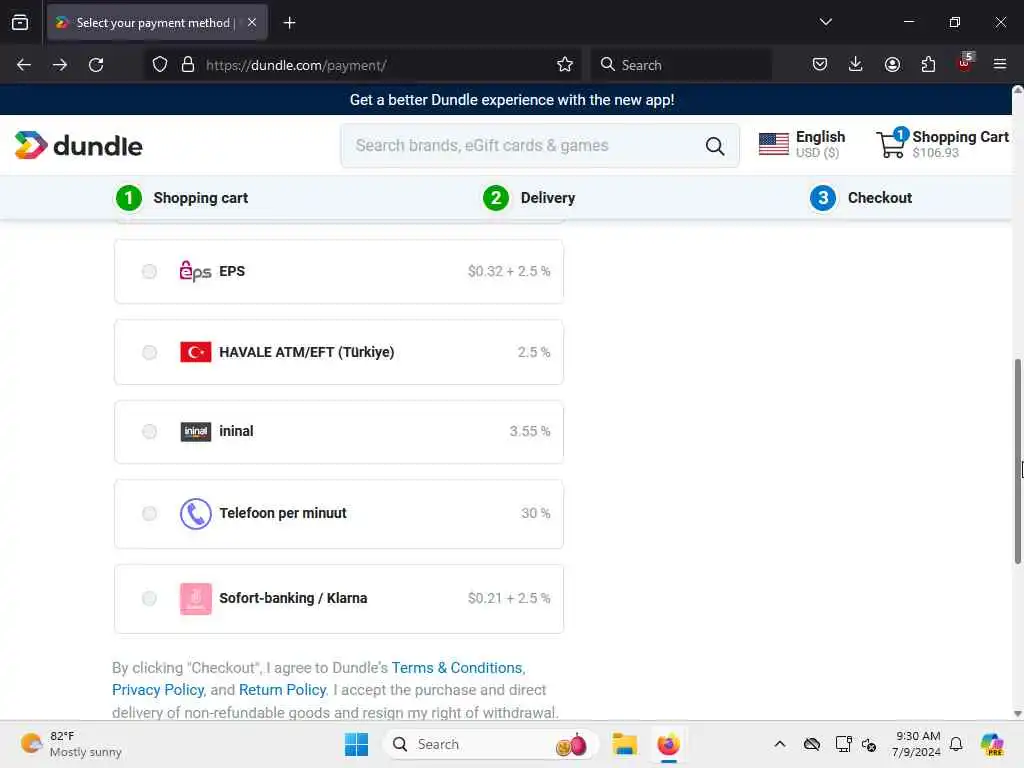This screenshot has height=768, width=1024.
Task: Click the Turkish flag HAVALE icon
Action: [x=195, y=352]
